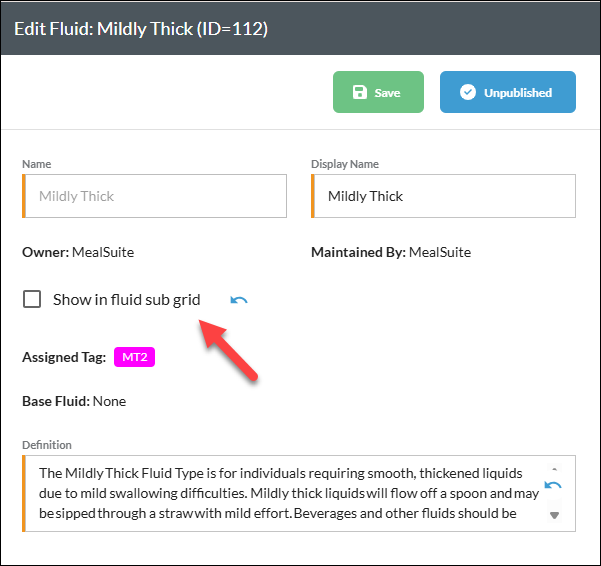Click inside the Definition text area

(x=284, y=494)
